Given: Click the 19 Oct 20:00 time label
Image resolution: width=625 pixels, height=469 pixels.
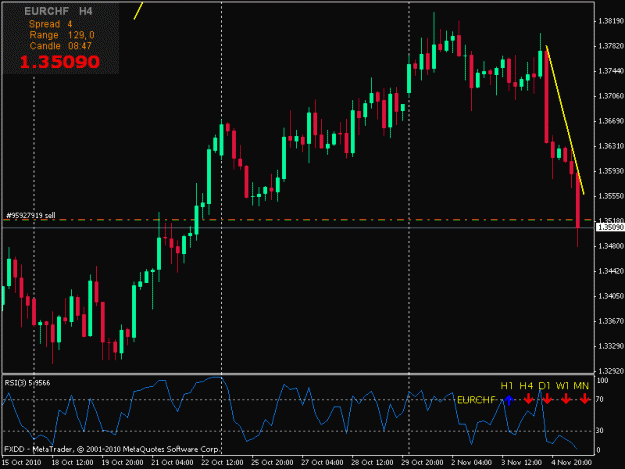Looking at the screenshot, I should tap(122, 462).
